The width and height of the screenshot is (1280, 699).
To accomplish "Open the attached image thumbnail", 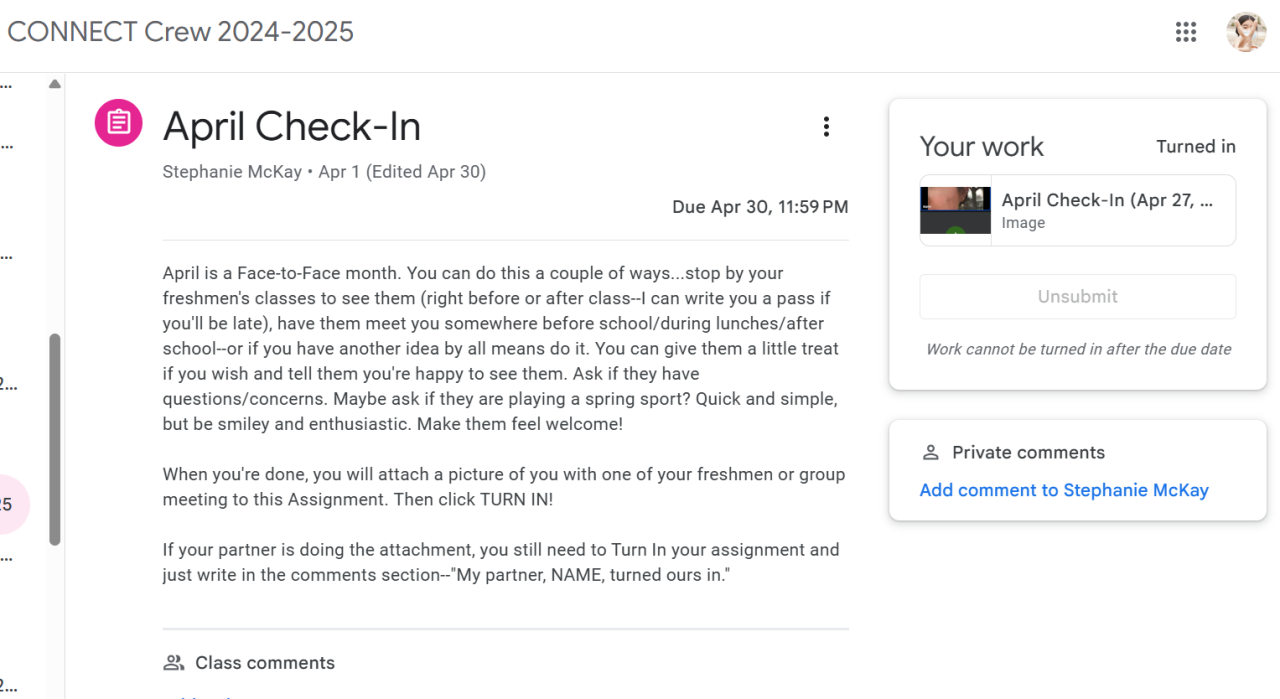I will click(955, 210).
